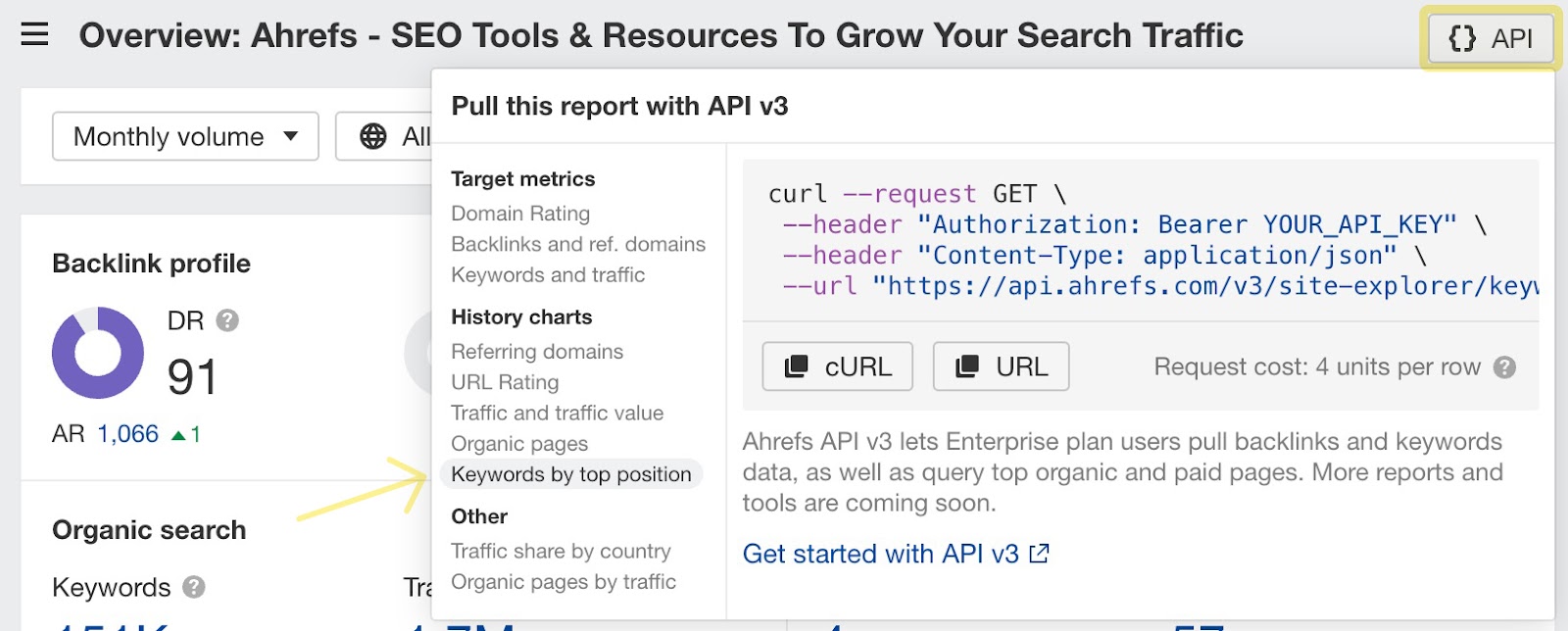Viewport: 1568px width, 631px height.
Task: Select Traffic and traffic value chart
Action: click(x=557, y=413)
